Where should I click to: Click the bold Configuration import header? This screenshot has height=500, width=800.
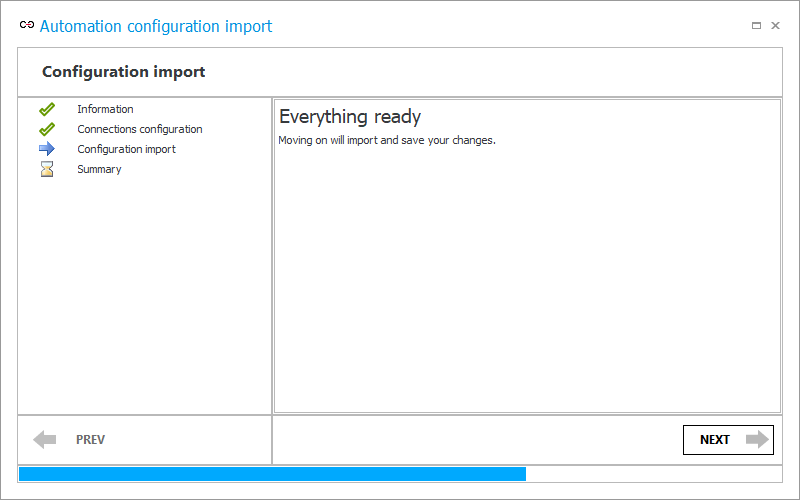(x=123, y=72)
